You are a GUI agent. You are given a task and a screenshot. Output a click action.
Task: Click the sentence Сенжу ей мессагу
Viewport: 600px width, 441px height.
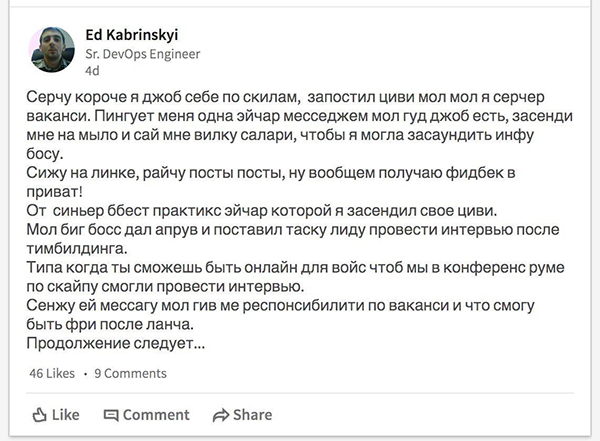280,315
